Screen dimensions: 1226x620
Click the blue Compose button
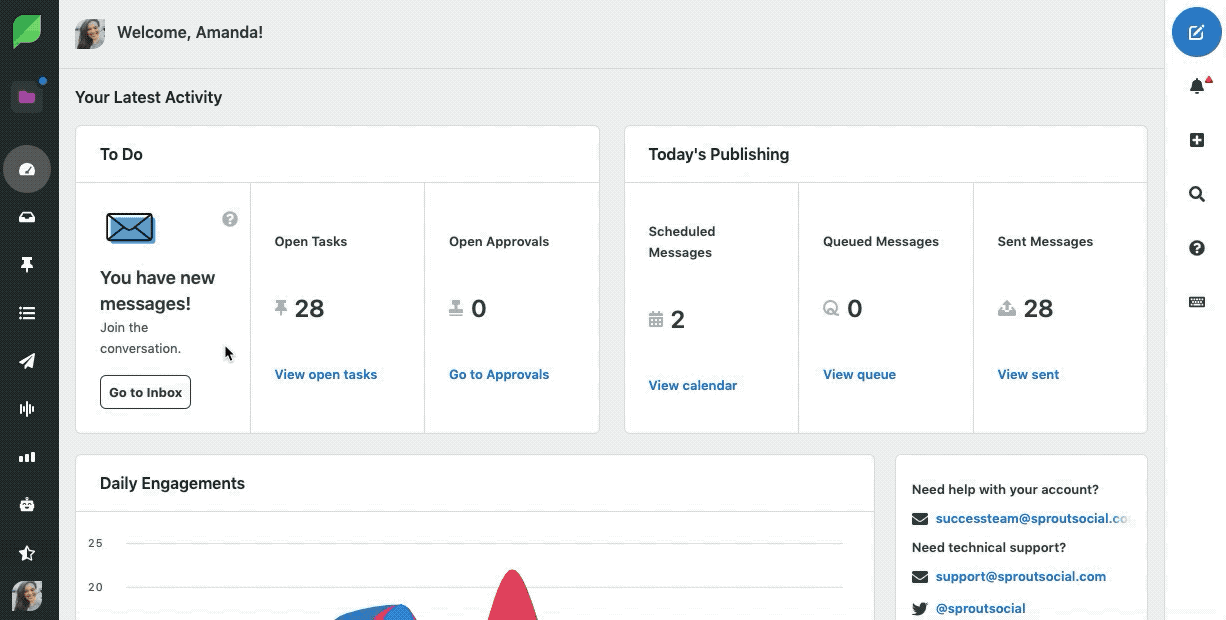coord(1196,33)
